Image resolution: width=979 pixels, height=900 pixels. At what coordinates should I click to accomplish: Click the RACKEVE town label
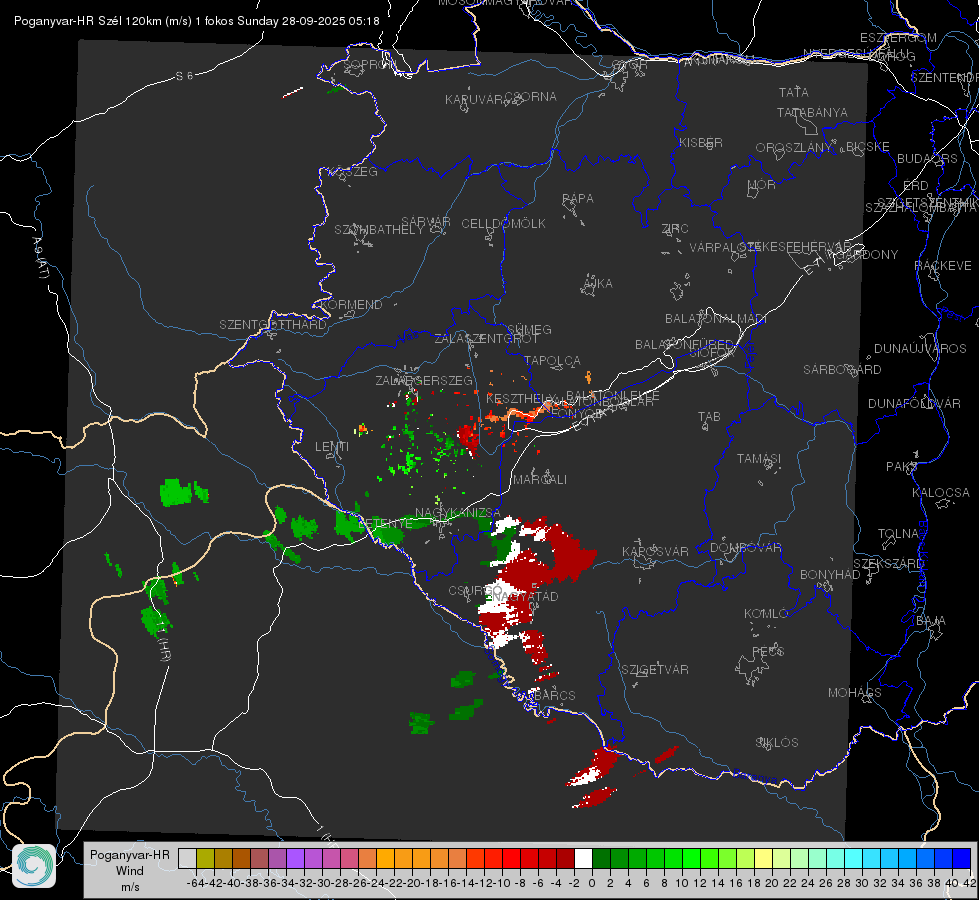943,266
